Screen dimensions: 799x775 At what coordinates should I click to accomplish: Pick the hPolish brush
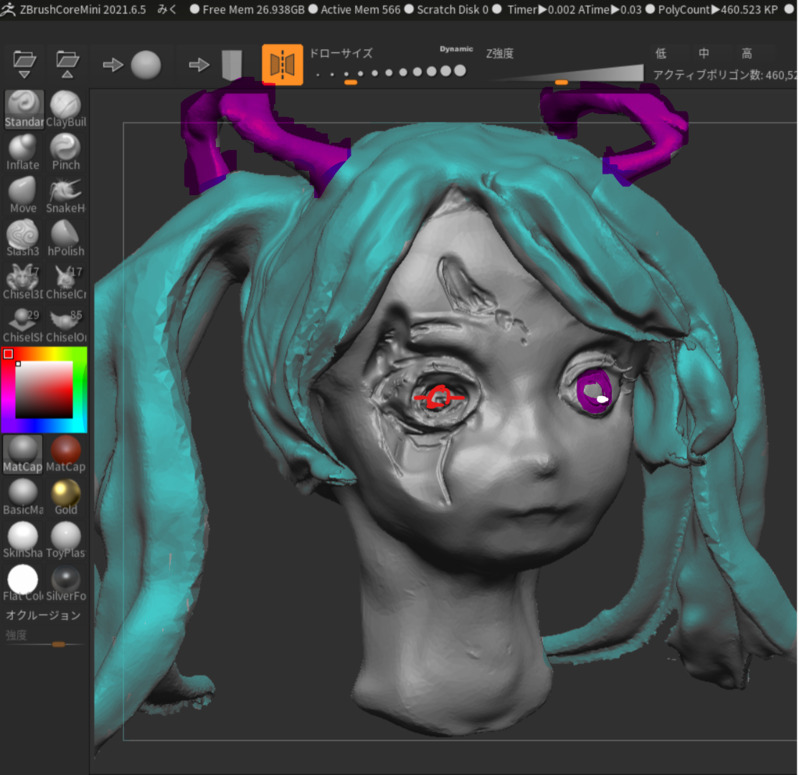[66, 238]
